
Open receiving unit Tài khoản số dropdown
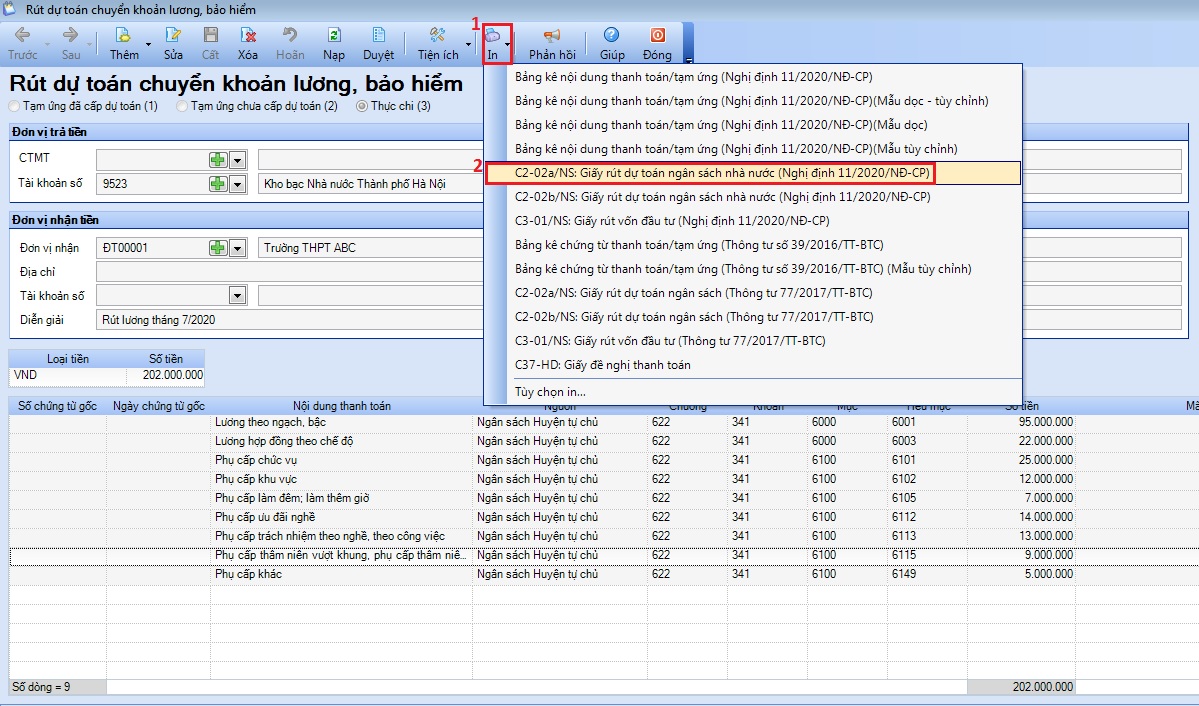(238, 295)
